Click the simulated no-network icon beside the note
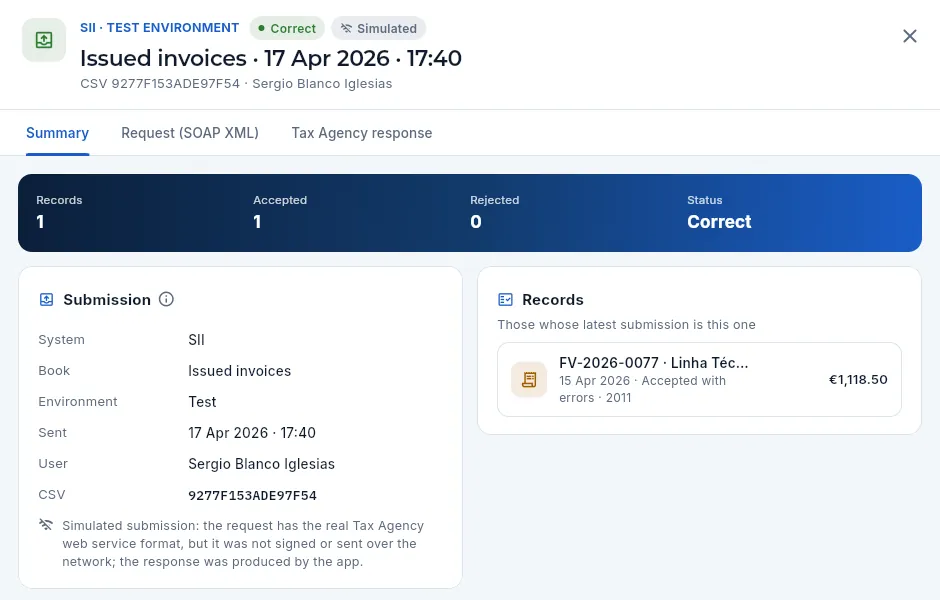Screen dimensions: 940x600 46,525
